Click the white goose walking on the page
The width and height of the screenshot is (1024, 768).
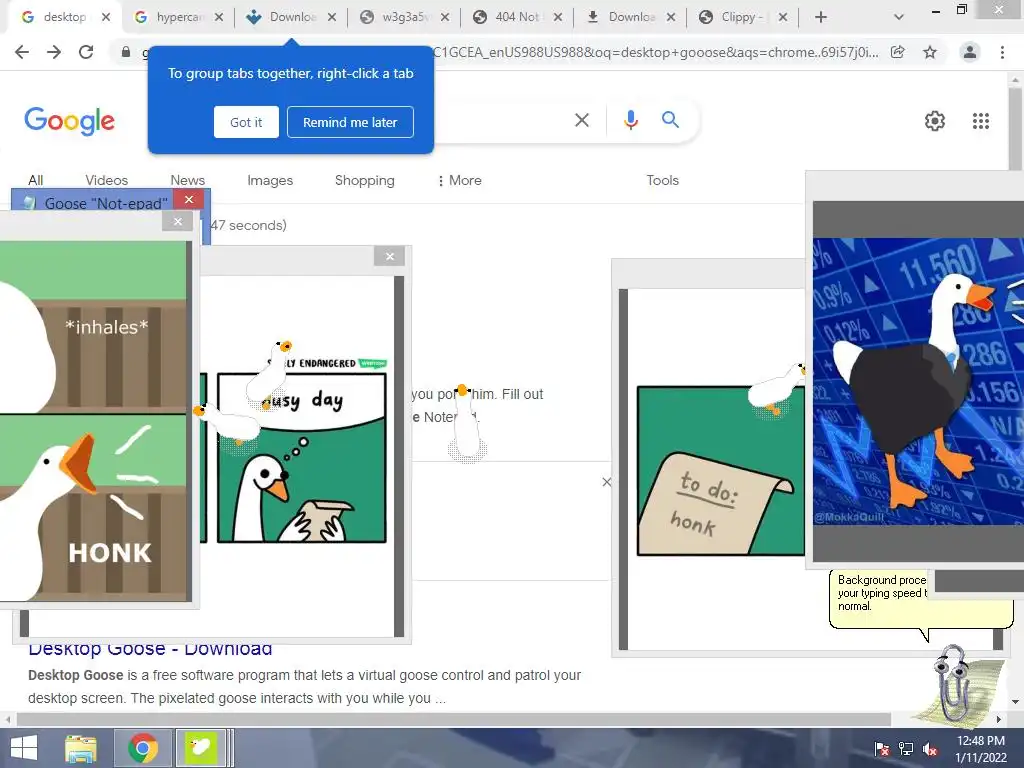click(x=466, y=424)
